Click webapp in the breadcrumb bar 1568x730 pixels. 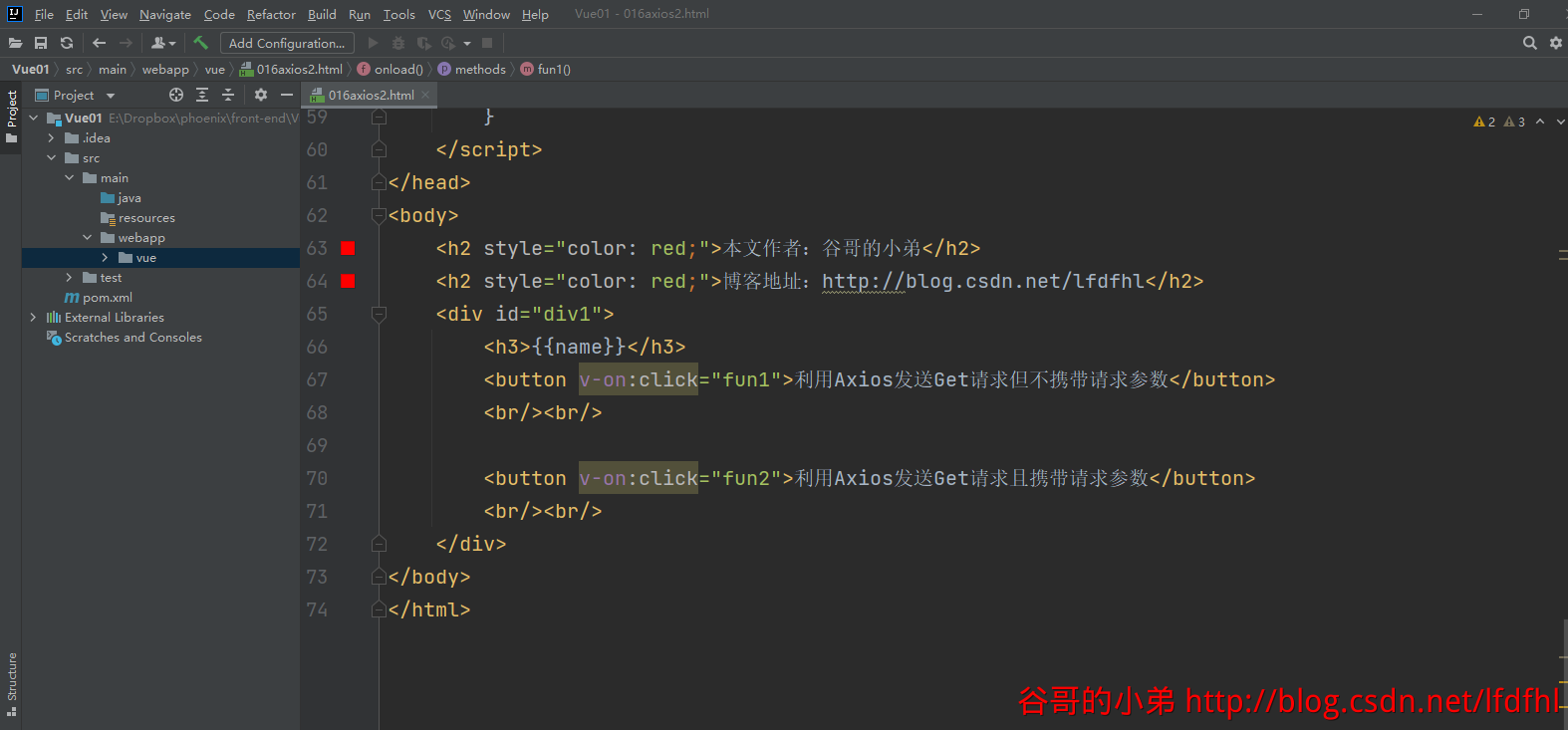[165, 69]
